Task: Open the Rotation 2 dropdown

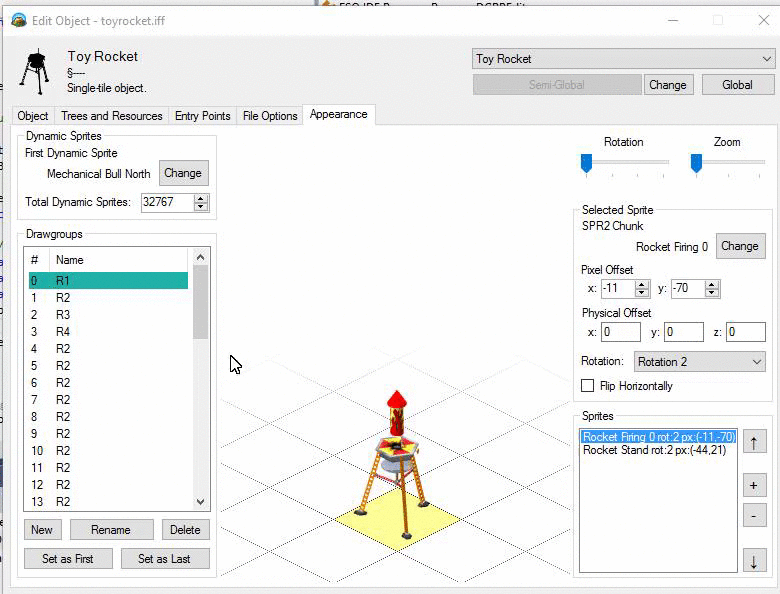Action: pos(699,362)
